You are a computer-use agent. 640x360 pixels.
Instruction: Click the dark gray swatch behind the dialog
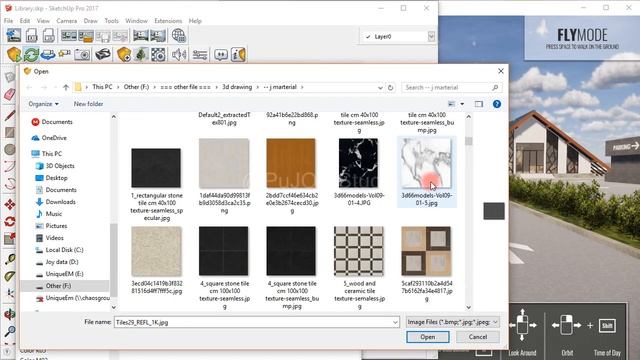tap(494, 211)
